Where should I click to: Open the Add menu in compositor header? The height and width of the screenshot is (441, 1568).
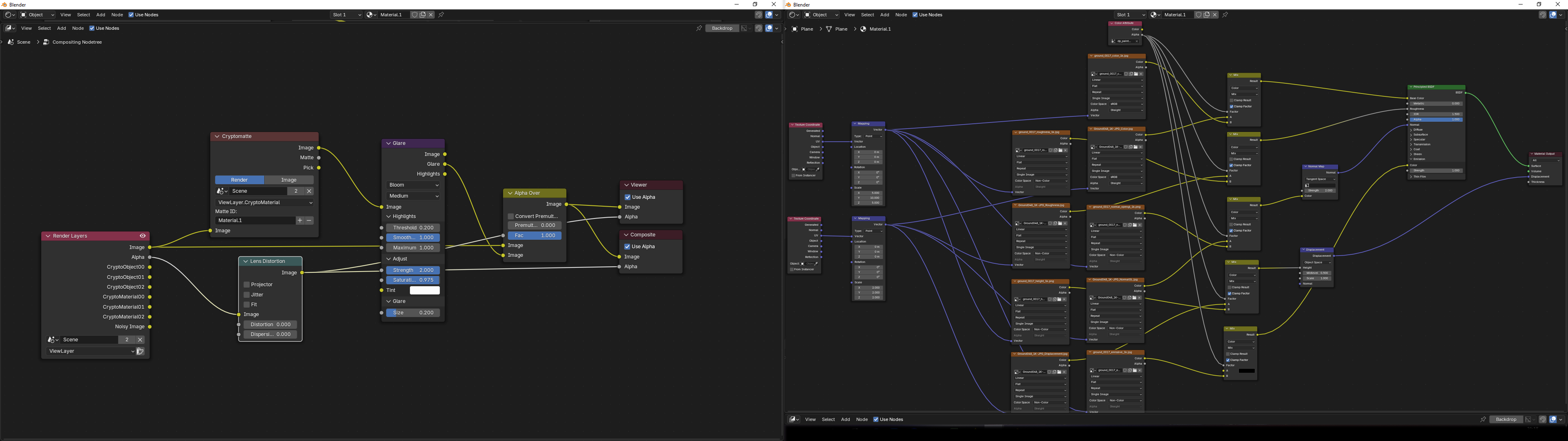point(62,28)
